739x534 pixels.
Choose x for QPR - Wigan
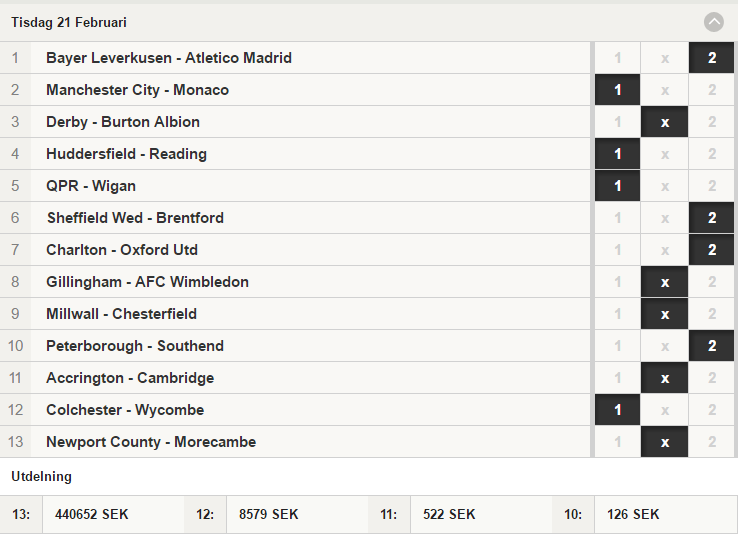(x=665, y=186)
